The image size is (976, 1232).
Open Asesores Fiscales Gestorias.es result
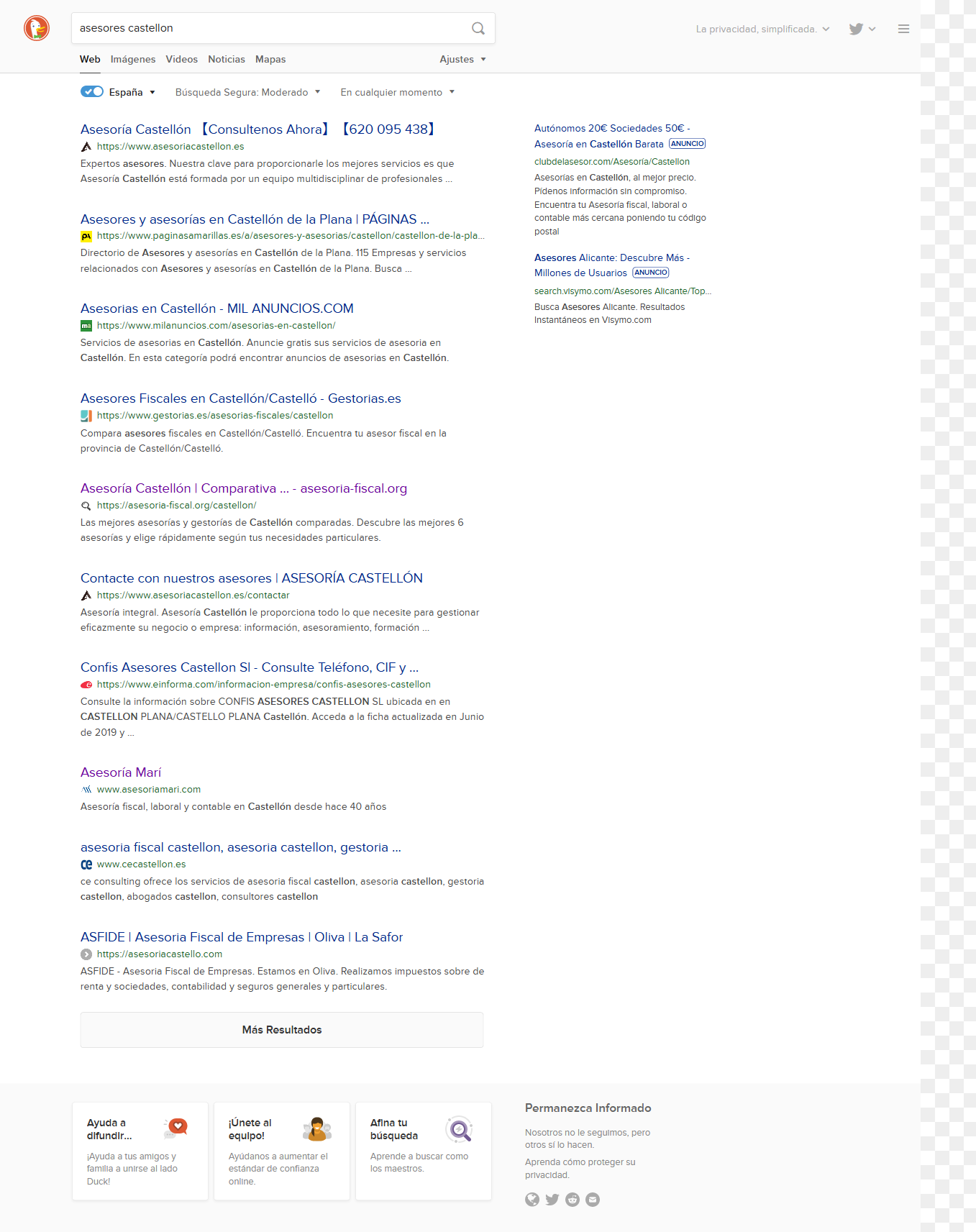(x=241, y=398)
